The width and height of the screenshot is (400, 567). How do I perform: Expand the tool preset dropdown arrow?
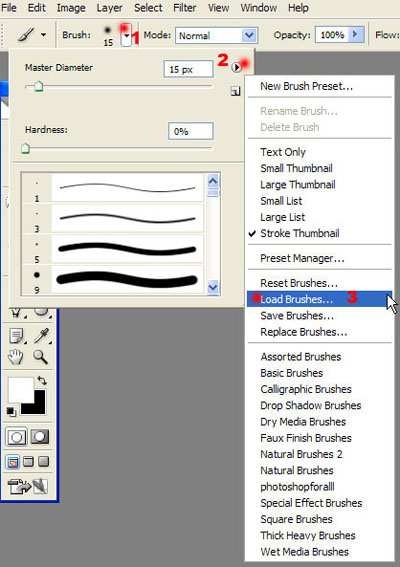pos(43,35)
